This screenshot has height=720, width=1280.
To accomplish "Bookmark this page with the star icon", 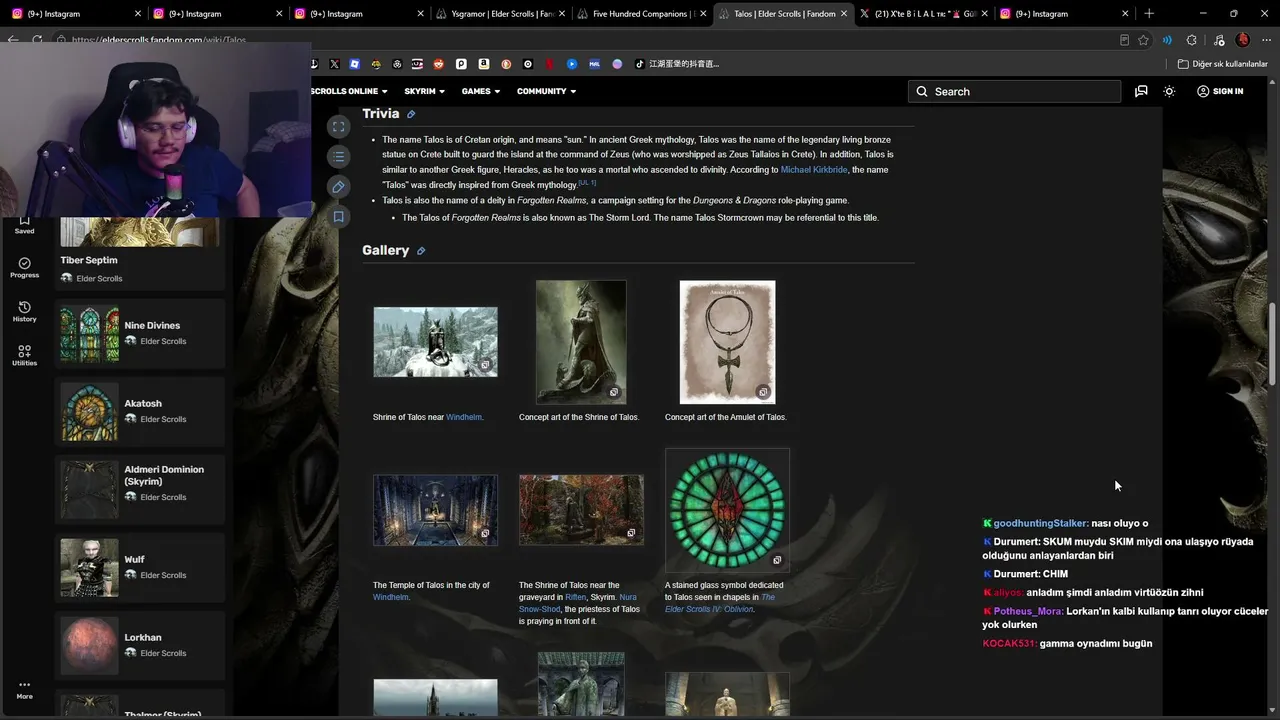I will (1143, 40).
